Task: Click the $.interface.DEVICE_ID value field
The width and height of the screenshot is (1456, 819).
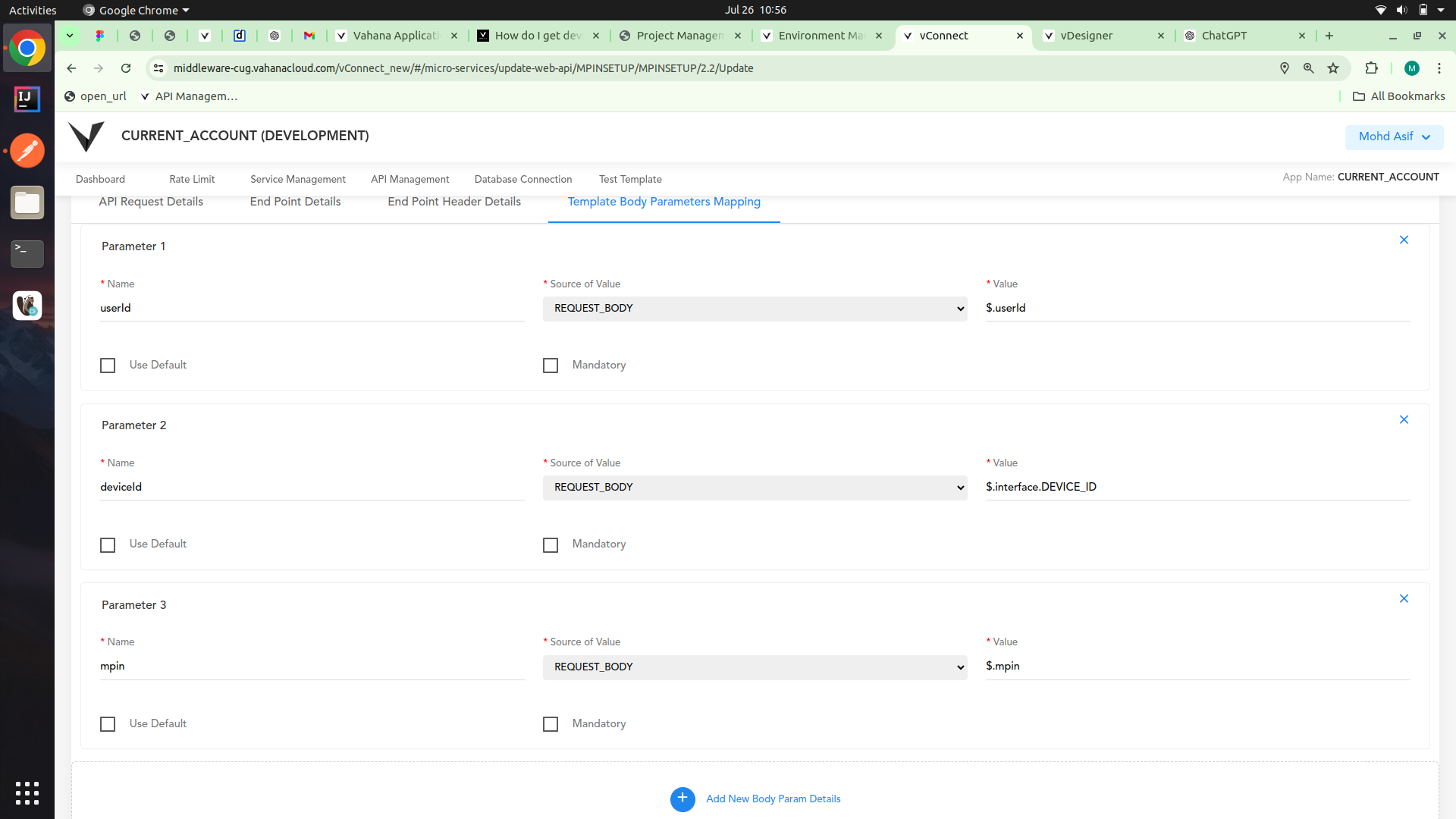Action: pyautogui.click(x=1197, y=487)
